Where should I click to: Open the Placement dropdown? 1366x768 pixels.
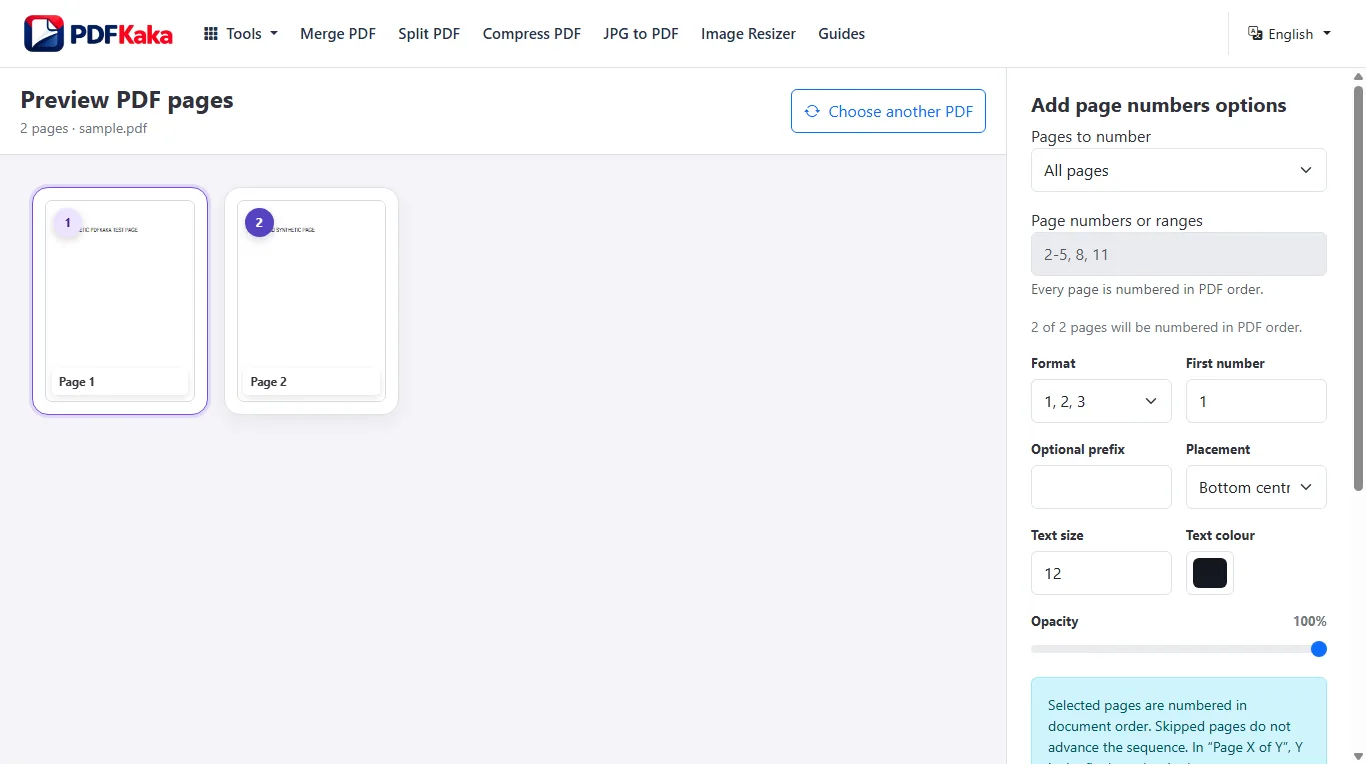pos(1256,487)
